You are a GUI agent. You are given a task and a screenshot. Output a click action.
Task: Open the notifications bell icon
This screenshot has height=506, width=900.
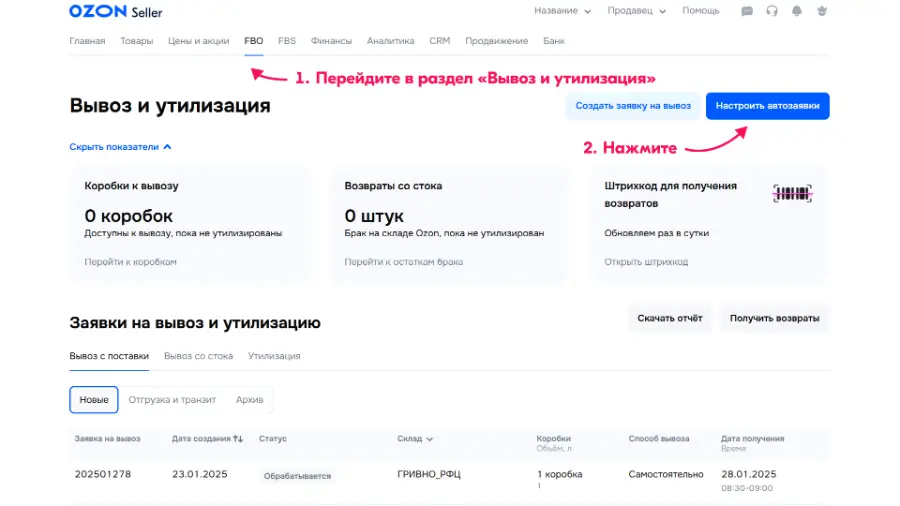coord(797,11)
